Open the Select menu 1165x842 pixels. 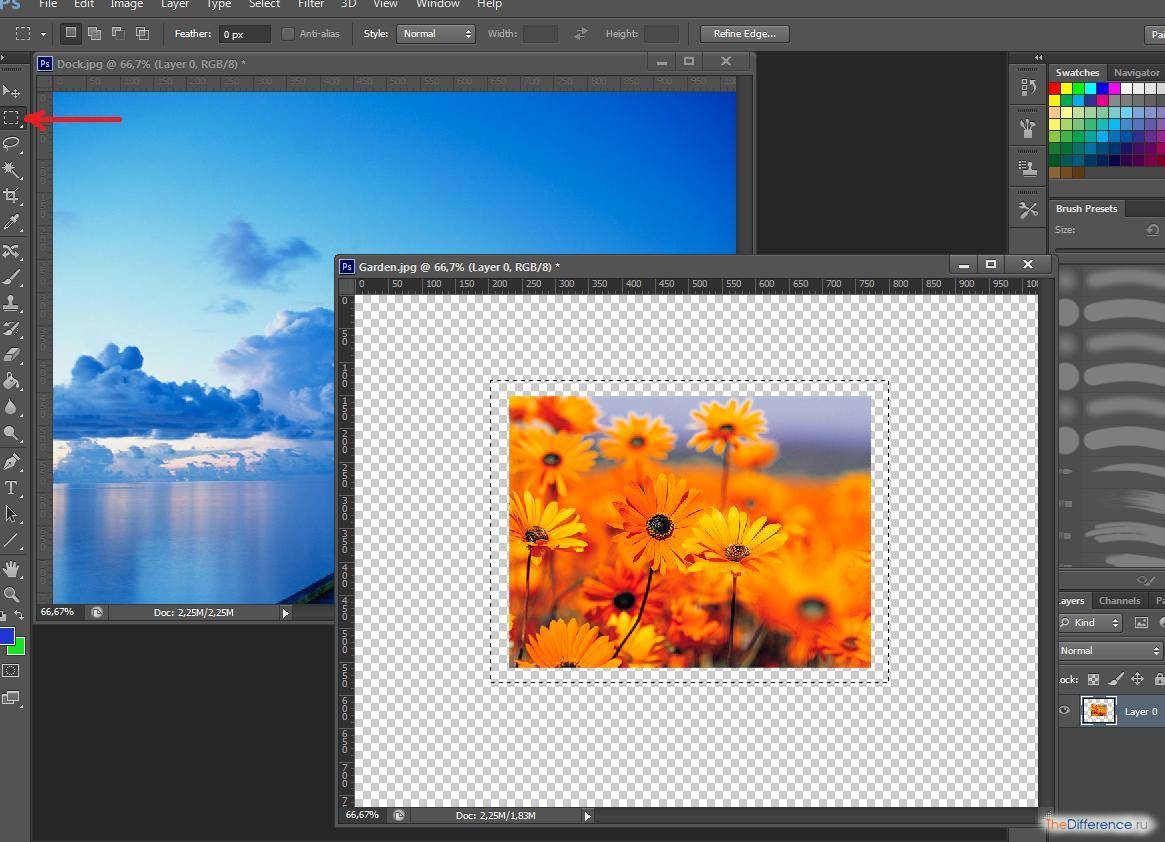pyautogui.click(x=263, y=5)
